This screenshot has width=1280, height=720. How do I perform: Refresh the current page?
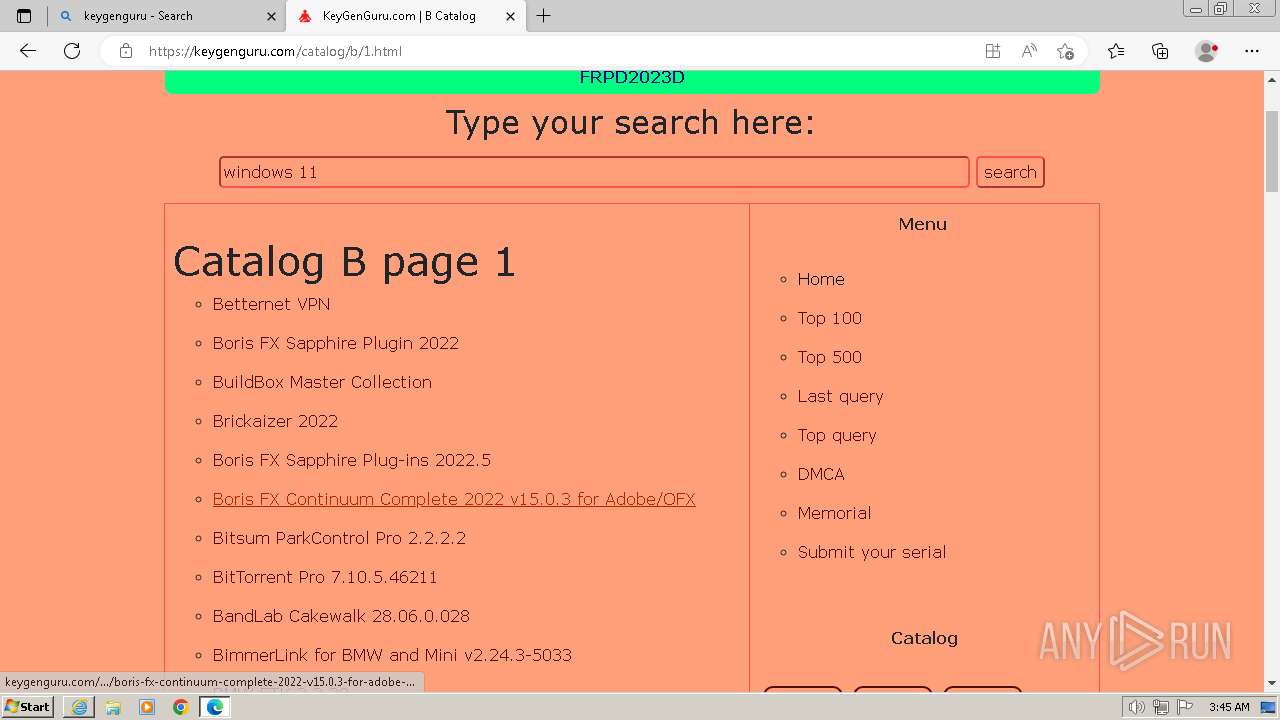(72, 51)
